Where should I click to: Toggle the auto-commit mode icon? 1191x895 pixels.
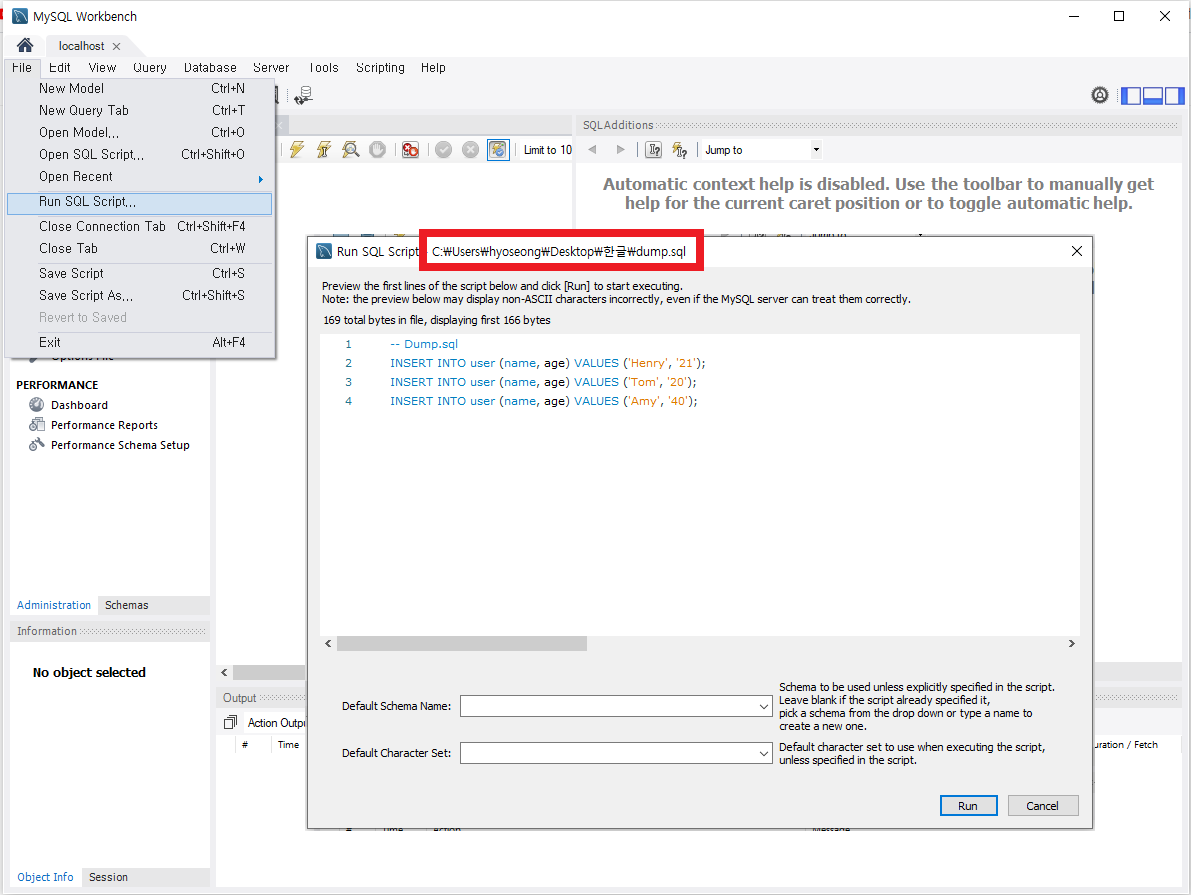(498, 150)
